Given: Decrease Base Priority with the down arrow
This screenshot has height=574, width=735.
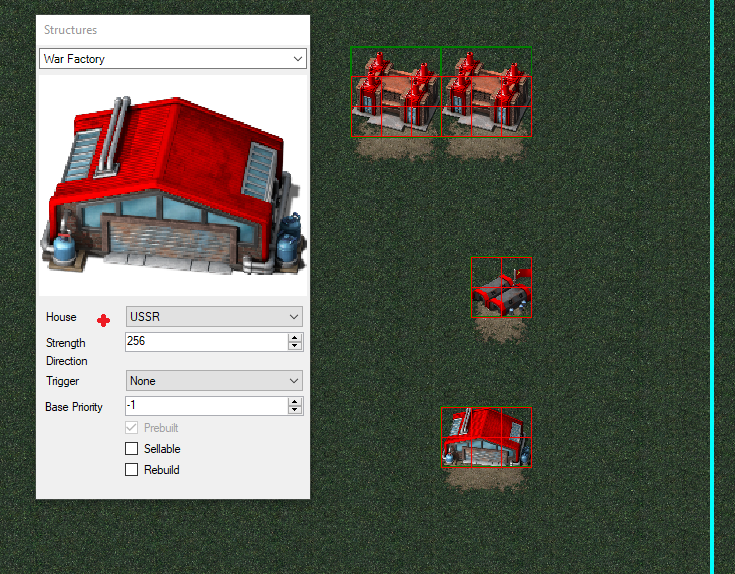Looking at the screenshot, I should click(x=294, y=410).
